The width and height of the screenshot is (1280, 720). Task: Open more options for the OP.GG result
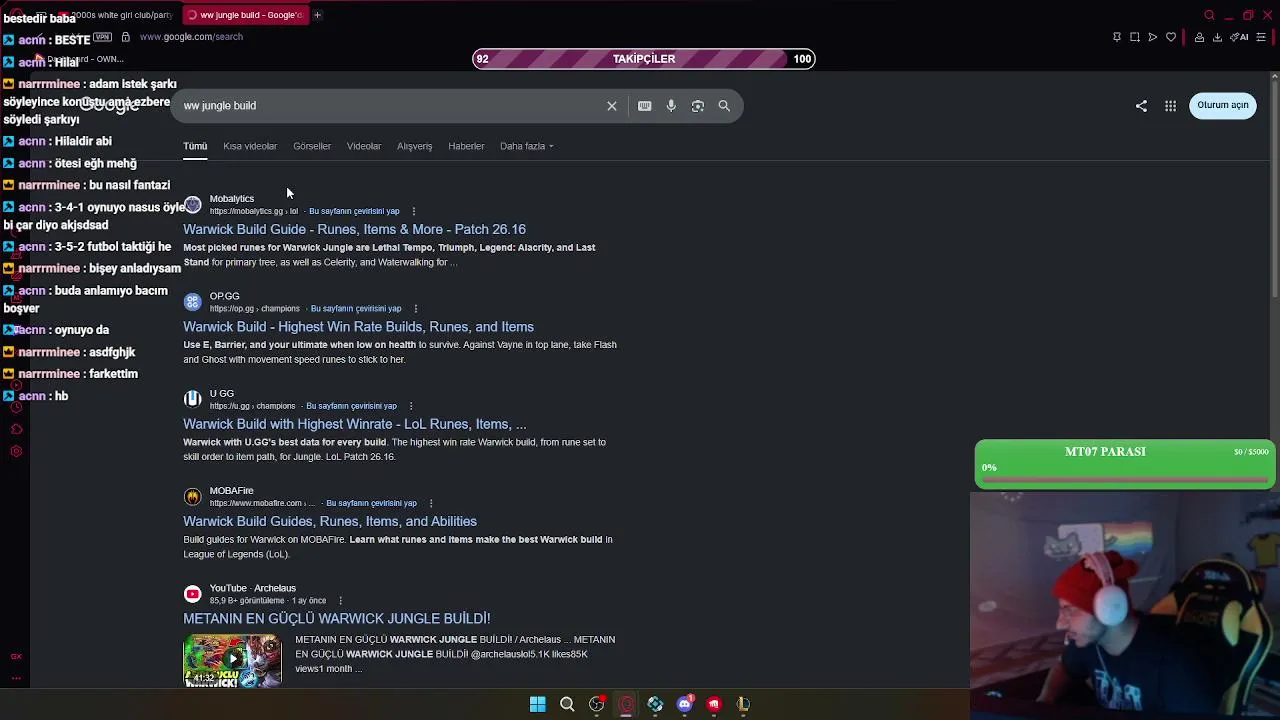pyautogui.click(x=416, y=309)
